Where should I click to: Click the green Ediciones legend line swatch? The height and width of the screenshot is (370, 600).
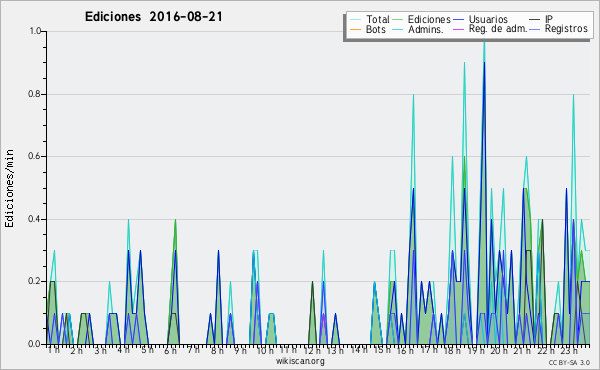[x=398, y=19]
